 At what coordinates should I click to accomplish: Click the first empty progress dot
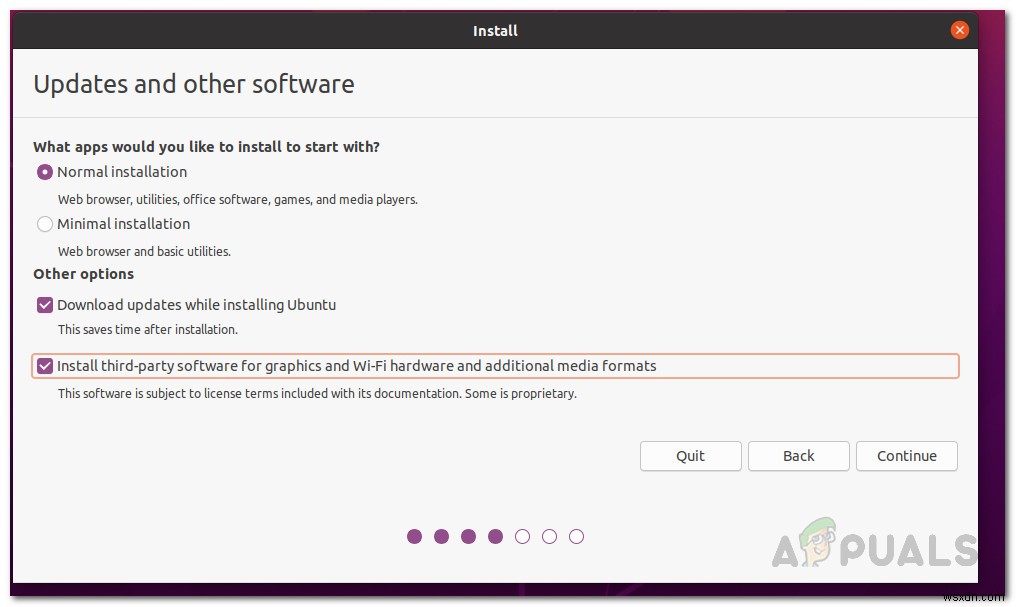pos(522,537)
